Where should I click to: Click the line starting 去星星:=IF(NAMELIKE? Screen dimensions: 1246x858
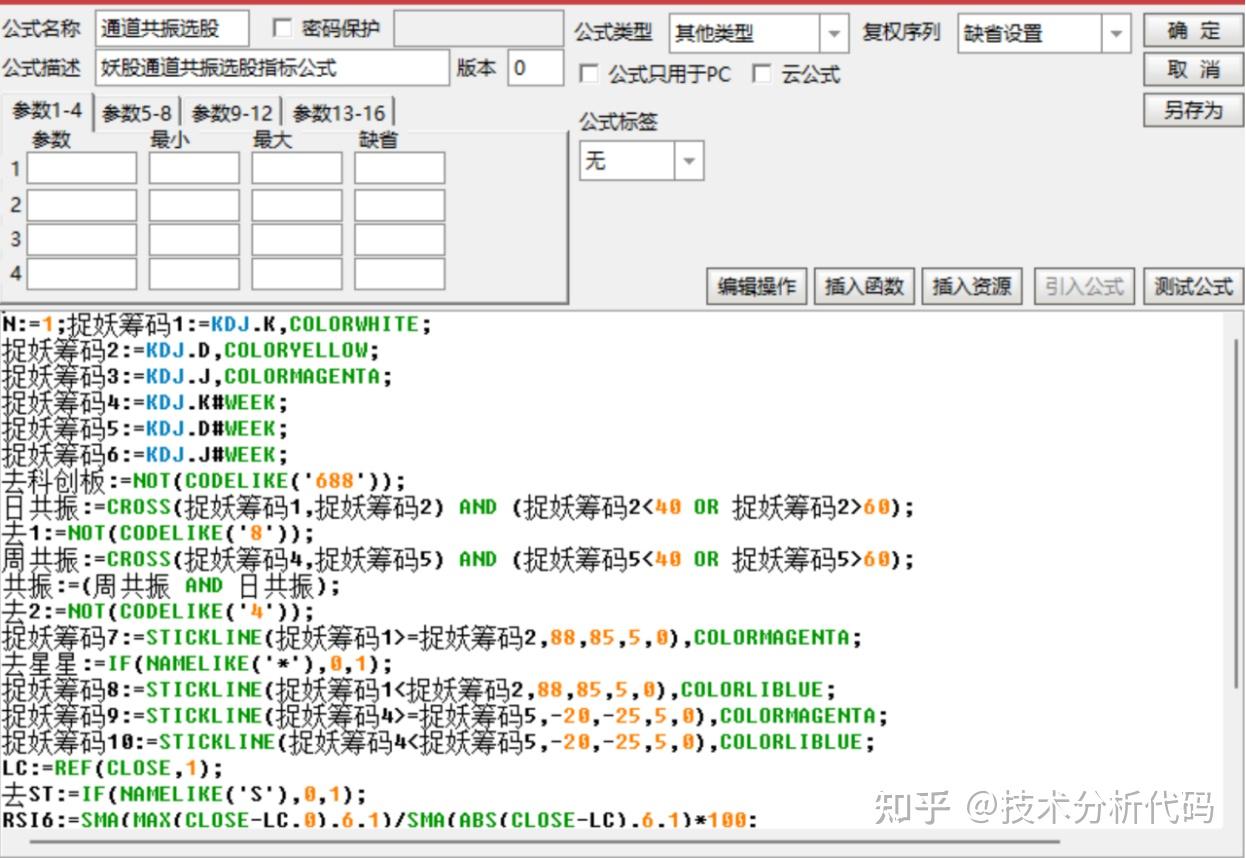pos(198,663)
